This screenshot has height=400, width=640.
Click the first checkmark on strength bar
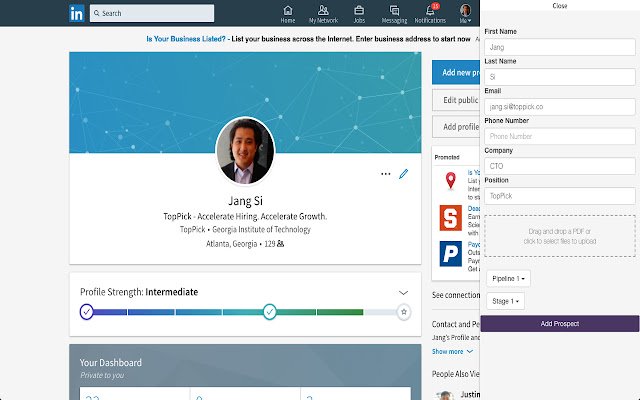pyautogui.click(x=87, y=312)
